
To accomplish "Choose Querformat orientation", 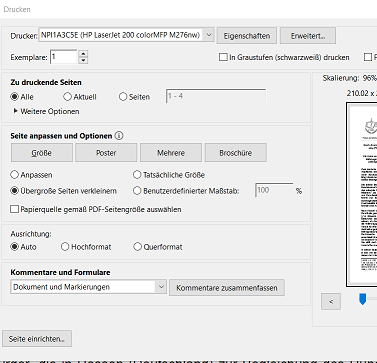I will pyautogui.click(x=137, y=247).
